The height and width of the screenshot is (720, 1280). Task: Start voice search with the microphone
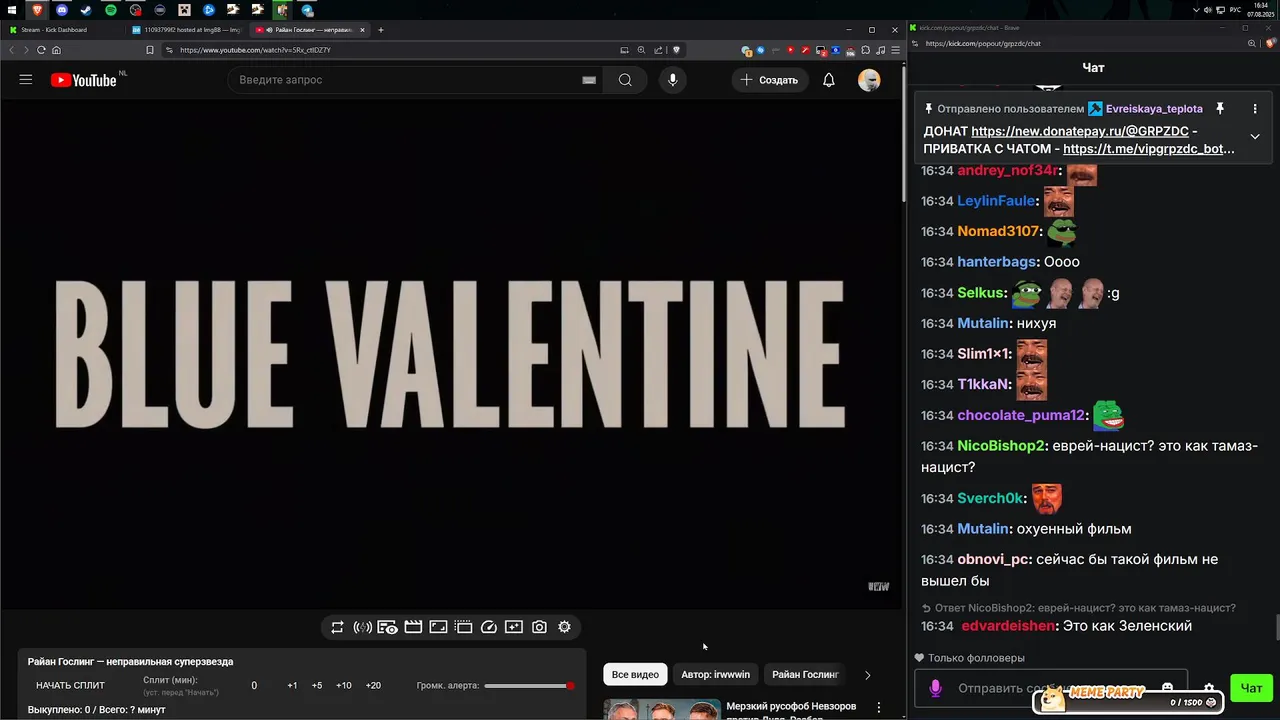click(x=672, y=80)
